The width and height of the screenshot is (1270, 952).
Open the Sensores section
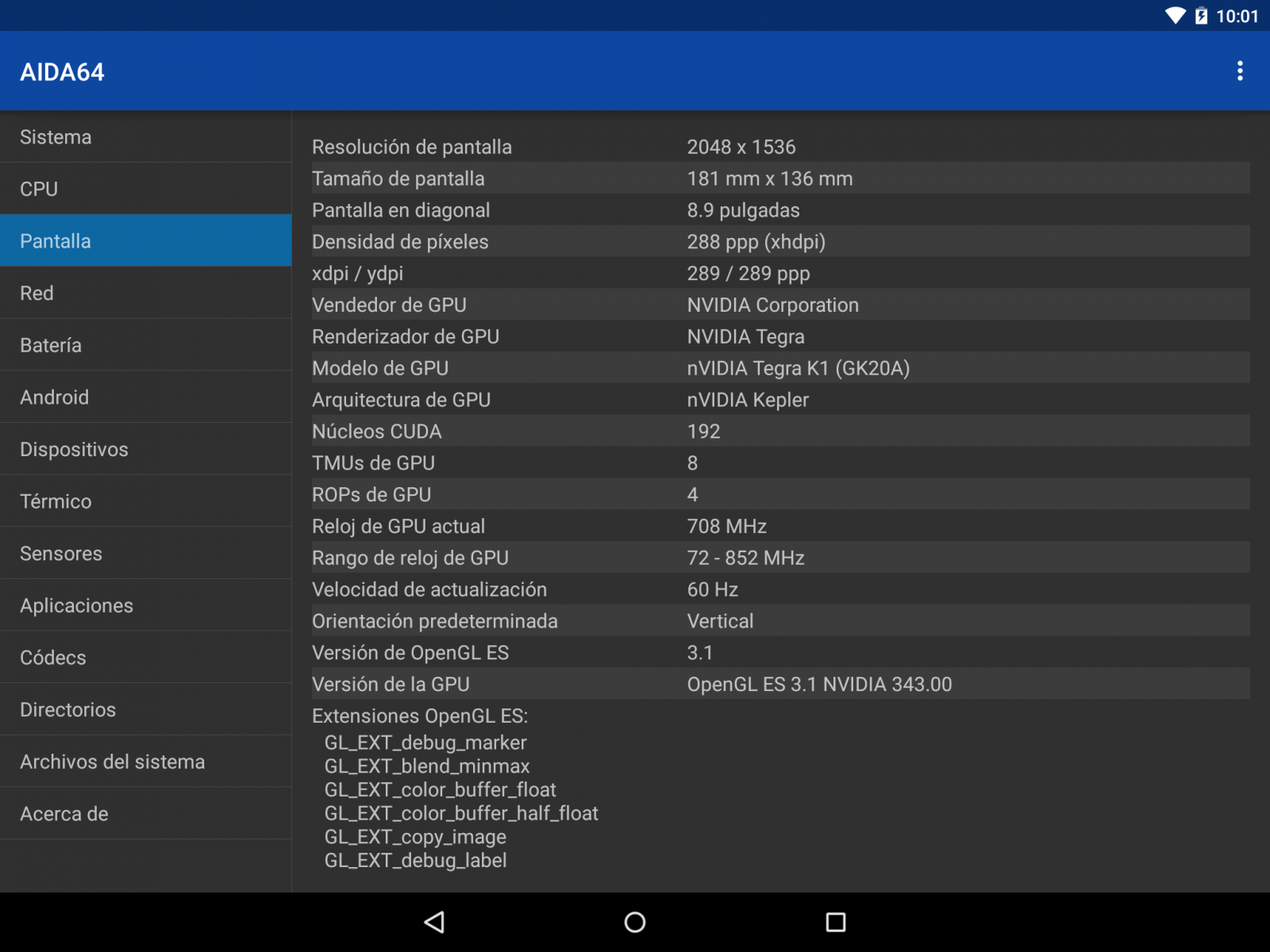point(145,553)
